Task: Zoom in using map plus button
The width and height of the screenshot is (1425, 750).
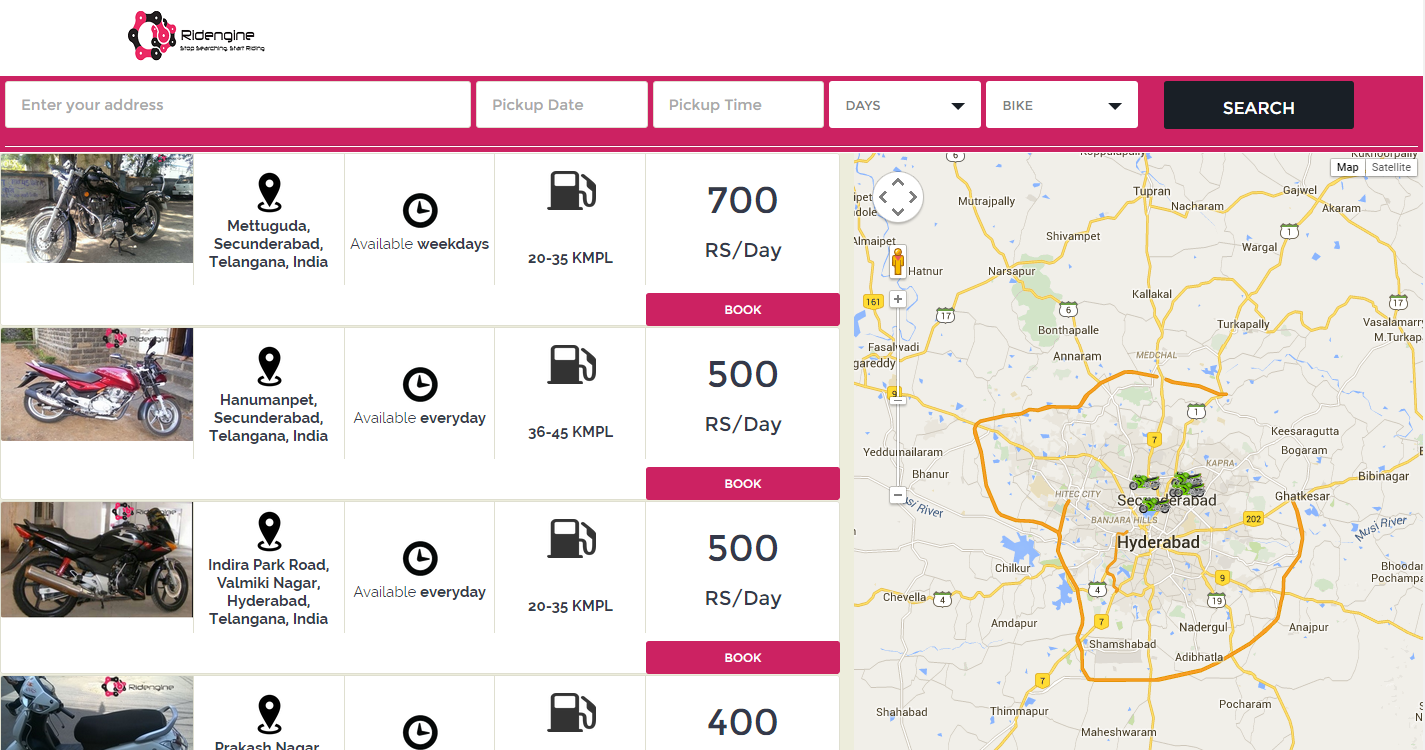Action: point(898,299)
